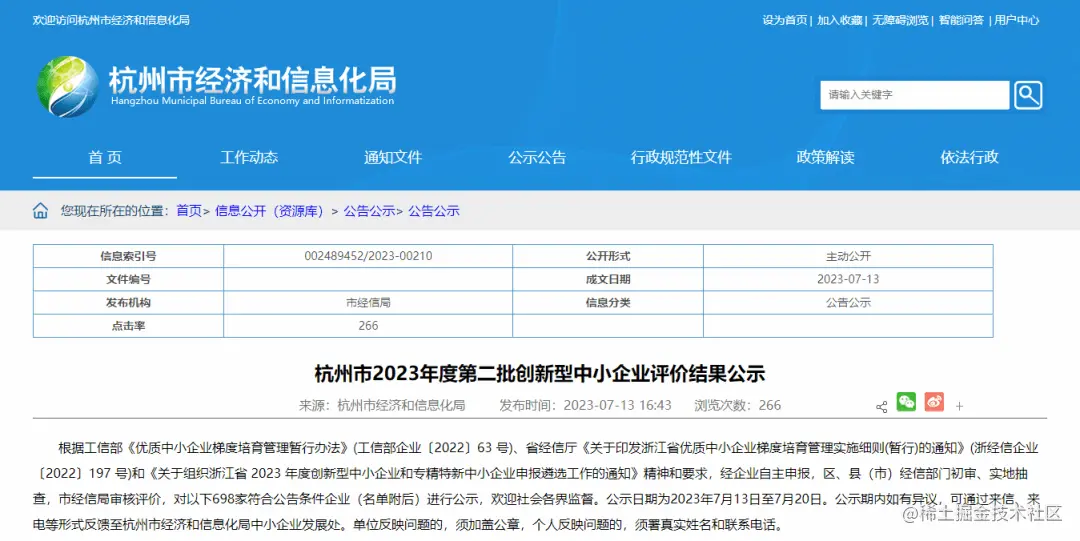Click the search magnifier icon button
This screenshot has width=1080, height=541.
coord(1028,95)
